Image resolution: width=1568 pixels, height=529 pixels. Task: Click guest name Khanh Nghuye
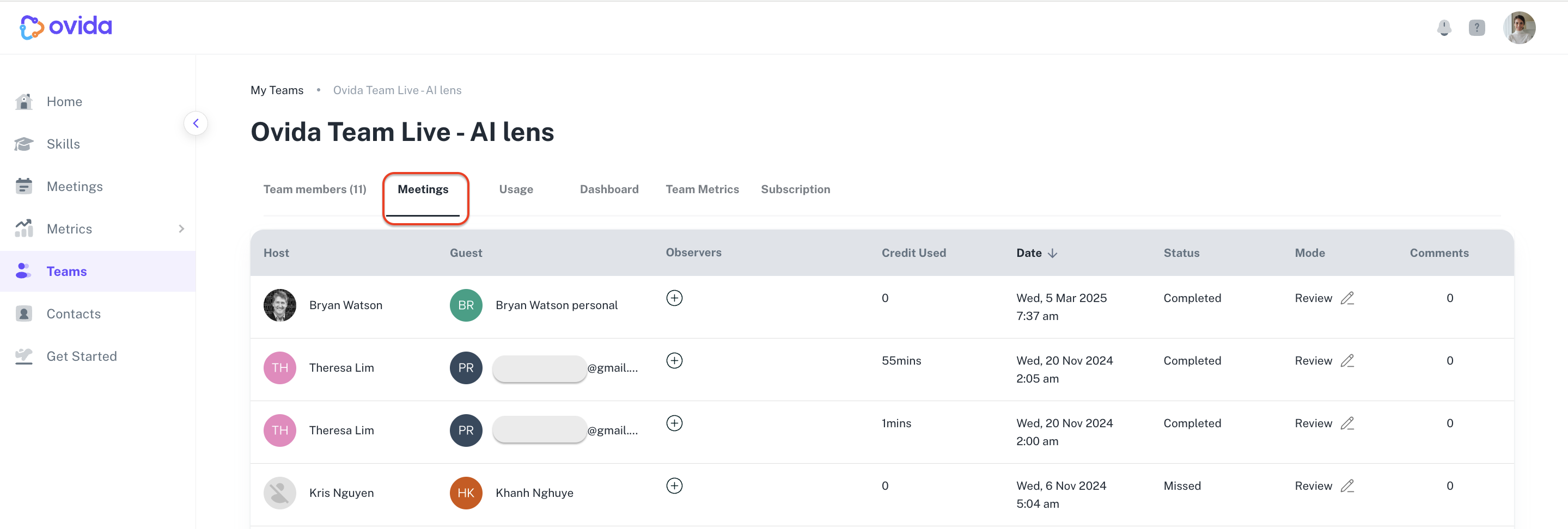(x=534, y=493)
